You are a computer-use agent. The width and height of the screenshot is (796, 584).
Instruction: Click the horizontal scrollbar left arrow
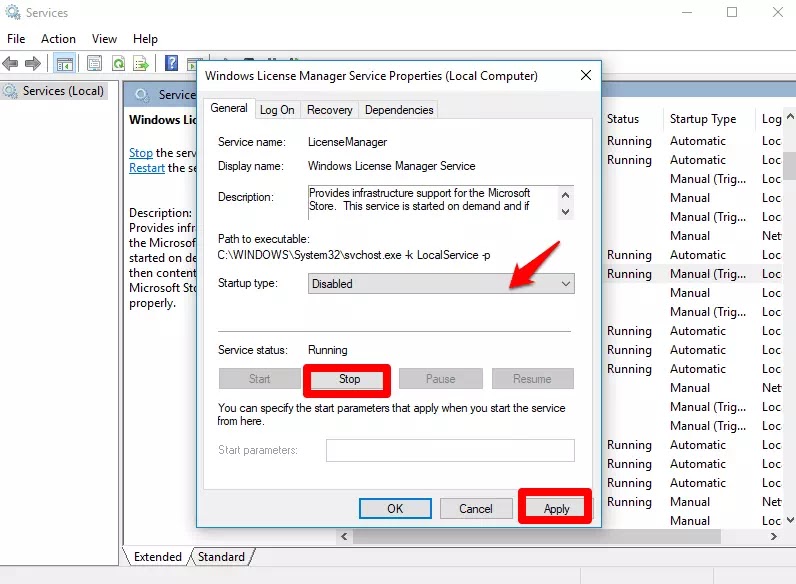[344, 536]
